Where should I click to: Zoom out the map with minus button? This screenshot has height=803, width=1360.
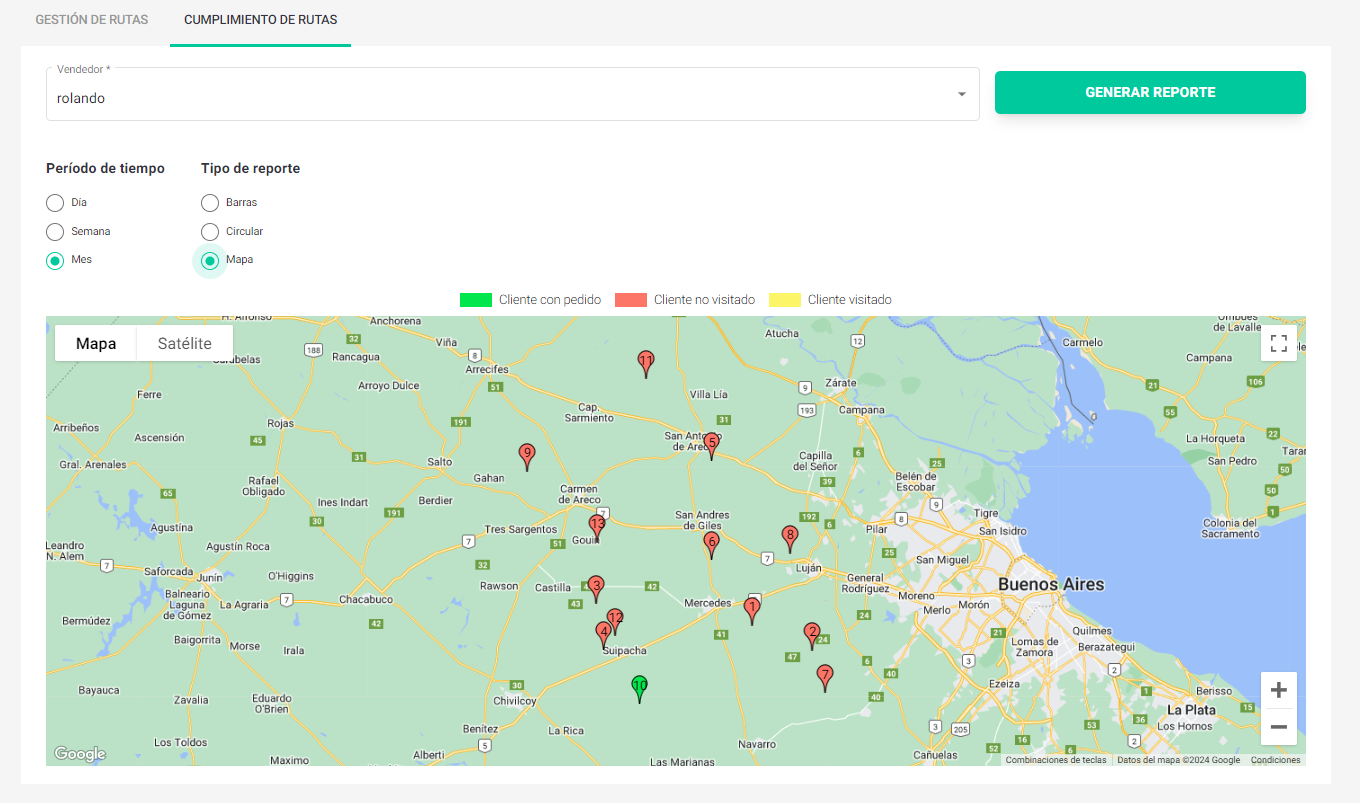point(1278,727)
